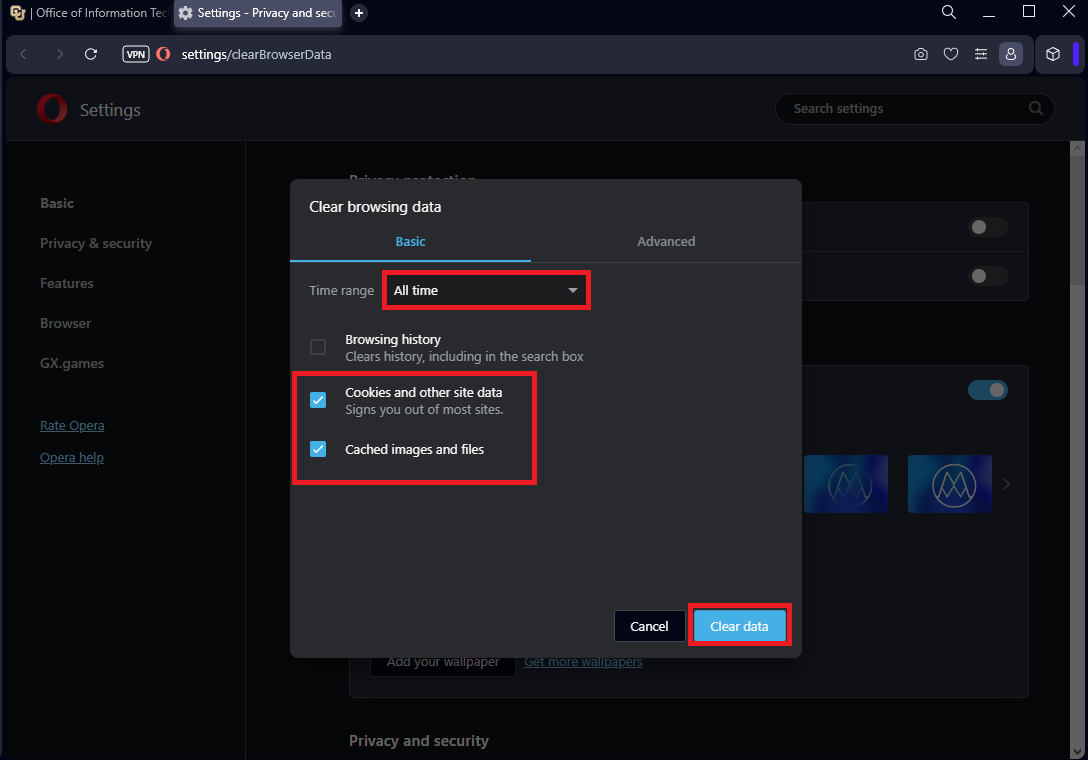Image resolution: width=1088 pixels, height=760 pixels.
Task: Open the snapshot camera tool
Action: (921, 54)
